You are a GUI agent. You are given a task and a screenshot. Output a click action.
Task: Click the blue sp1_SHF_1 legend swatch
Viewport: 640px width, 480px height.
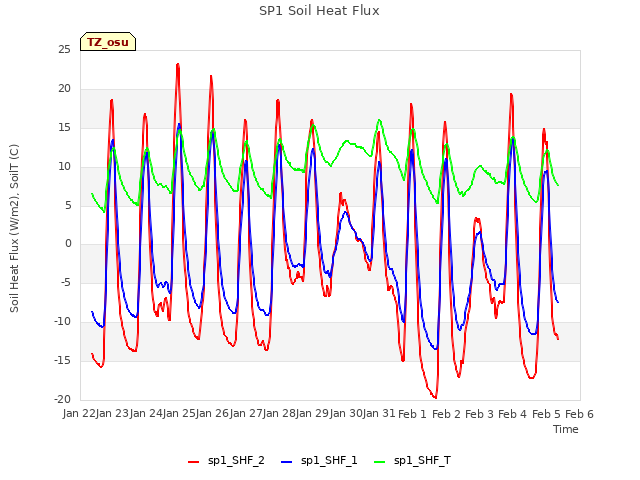(x=287, y=462)
